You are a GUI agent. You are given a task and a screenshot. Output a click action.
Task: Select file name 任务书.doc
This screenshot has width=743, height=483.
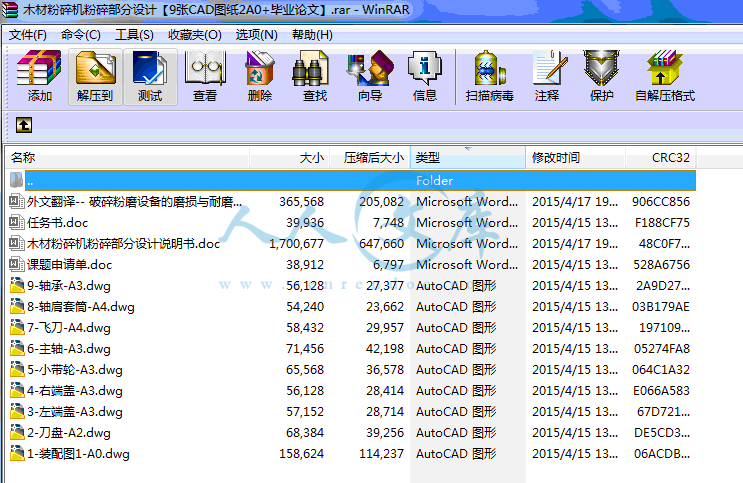pyautogui.click(x=57, y=222)
